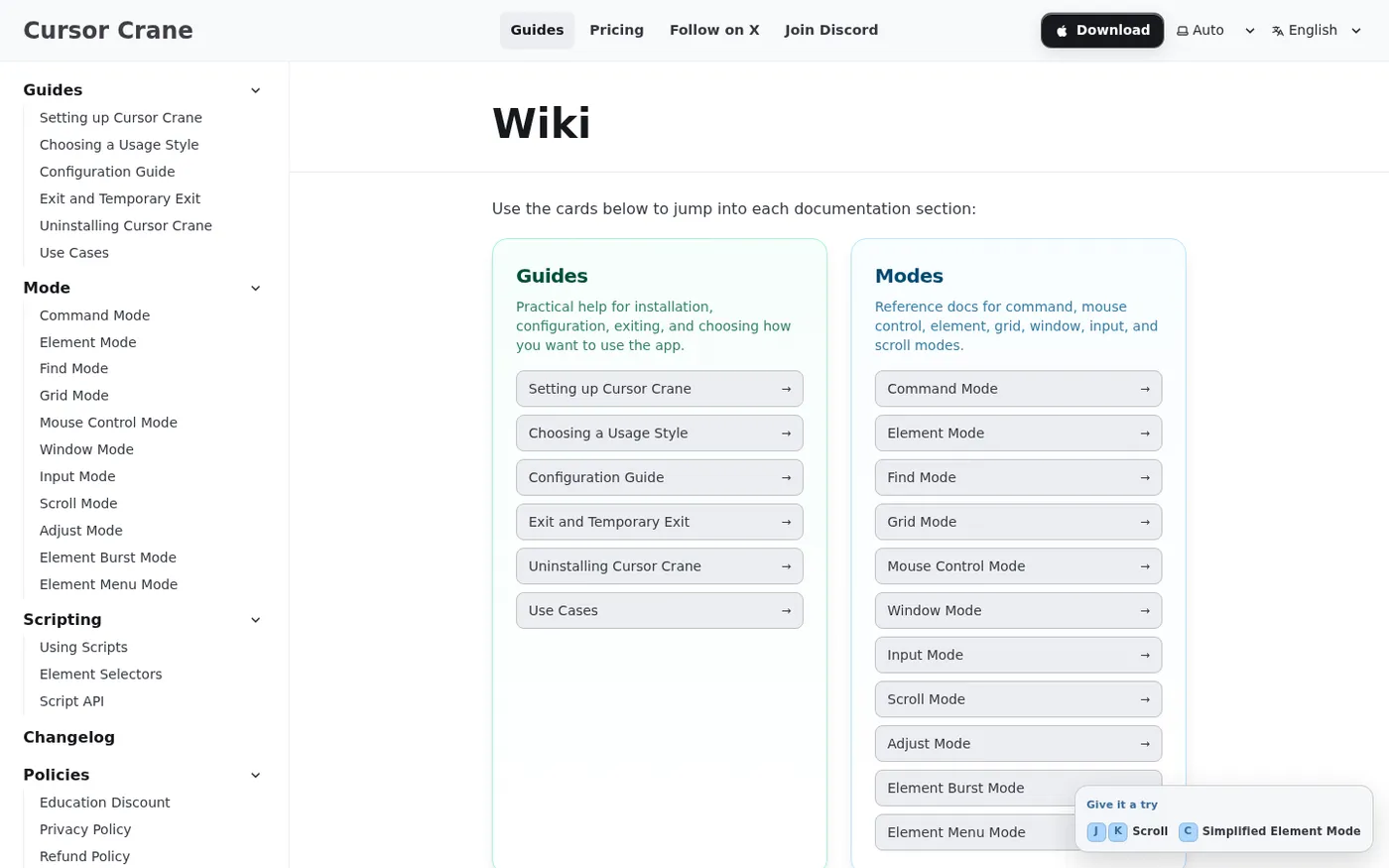Open Pricing in the top navigation
Image resolution: width=1389 pixels, height=868 pixels.
pos(616,30)
